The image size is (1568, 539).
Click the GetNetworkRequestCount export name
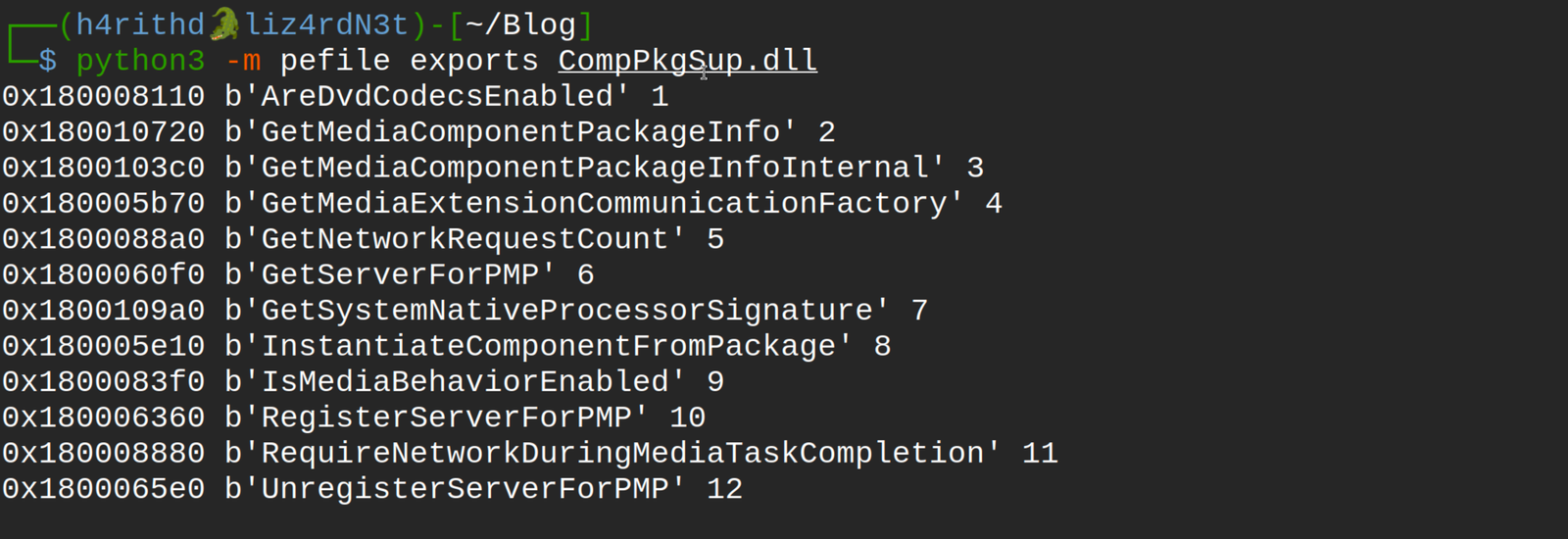(x=465, y=239)
